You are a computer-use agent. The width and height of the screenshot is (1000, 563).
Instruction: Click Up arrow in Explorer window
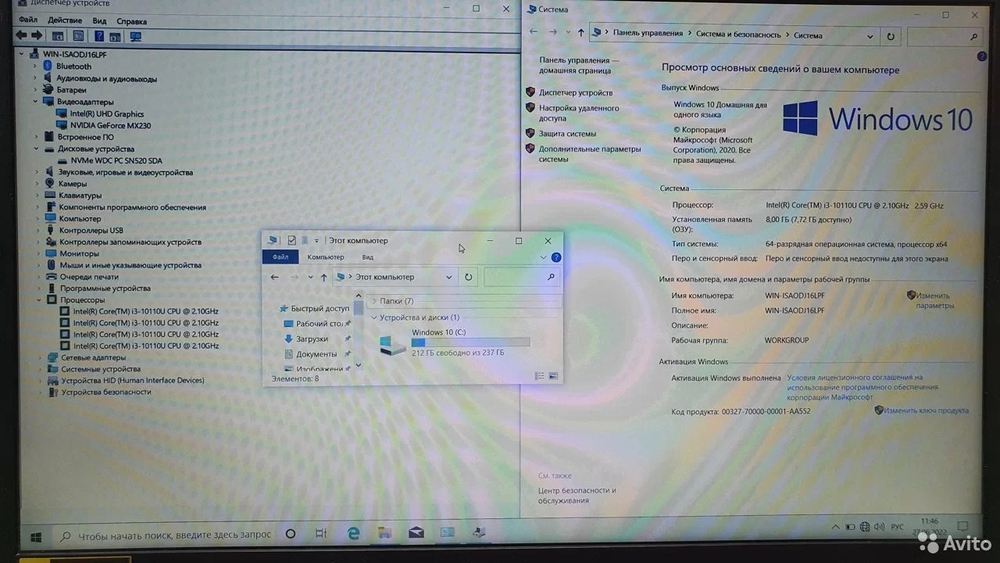pyautogui.click(x=323, y=277)
